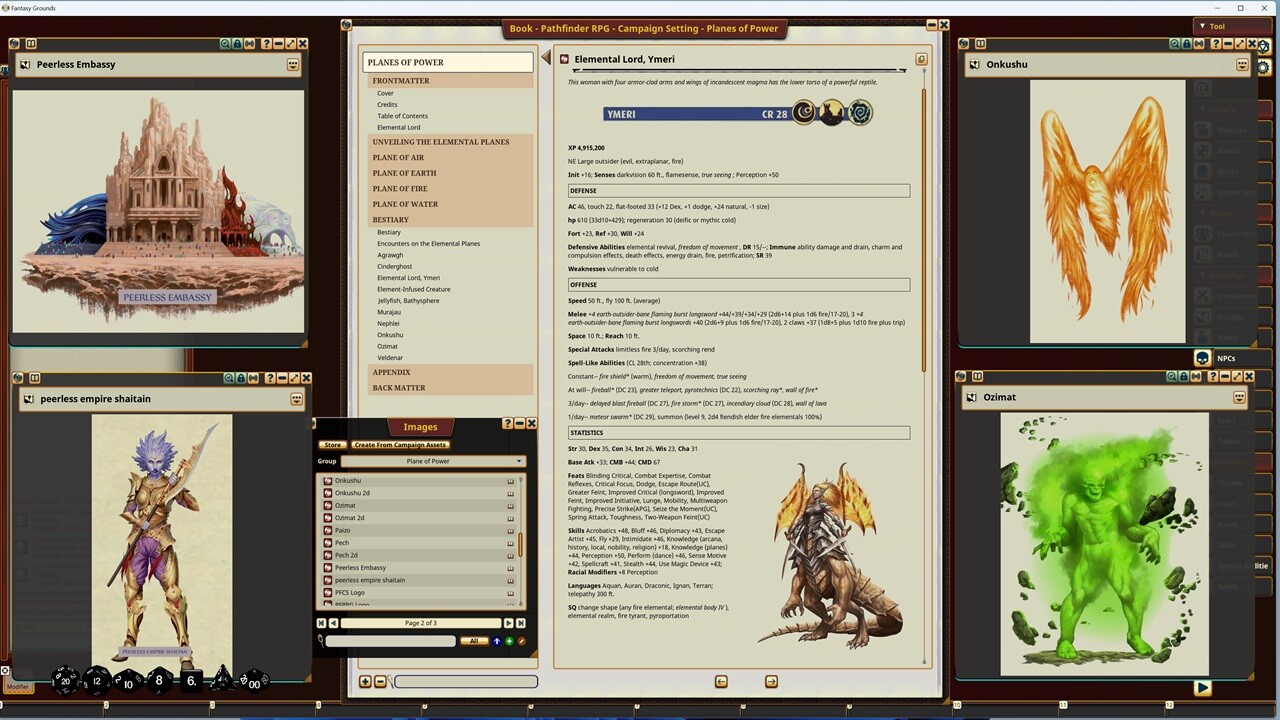Expand the PLANE OF WATER section in the book sidebar
The width and height of the screenshot is (1280, 720).
[405, 203]
